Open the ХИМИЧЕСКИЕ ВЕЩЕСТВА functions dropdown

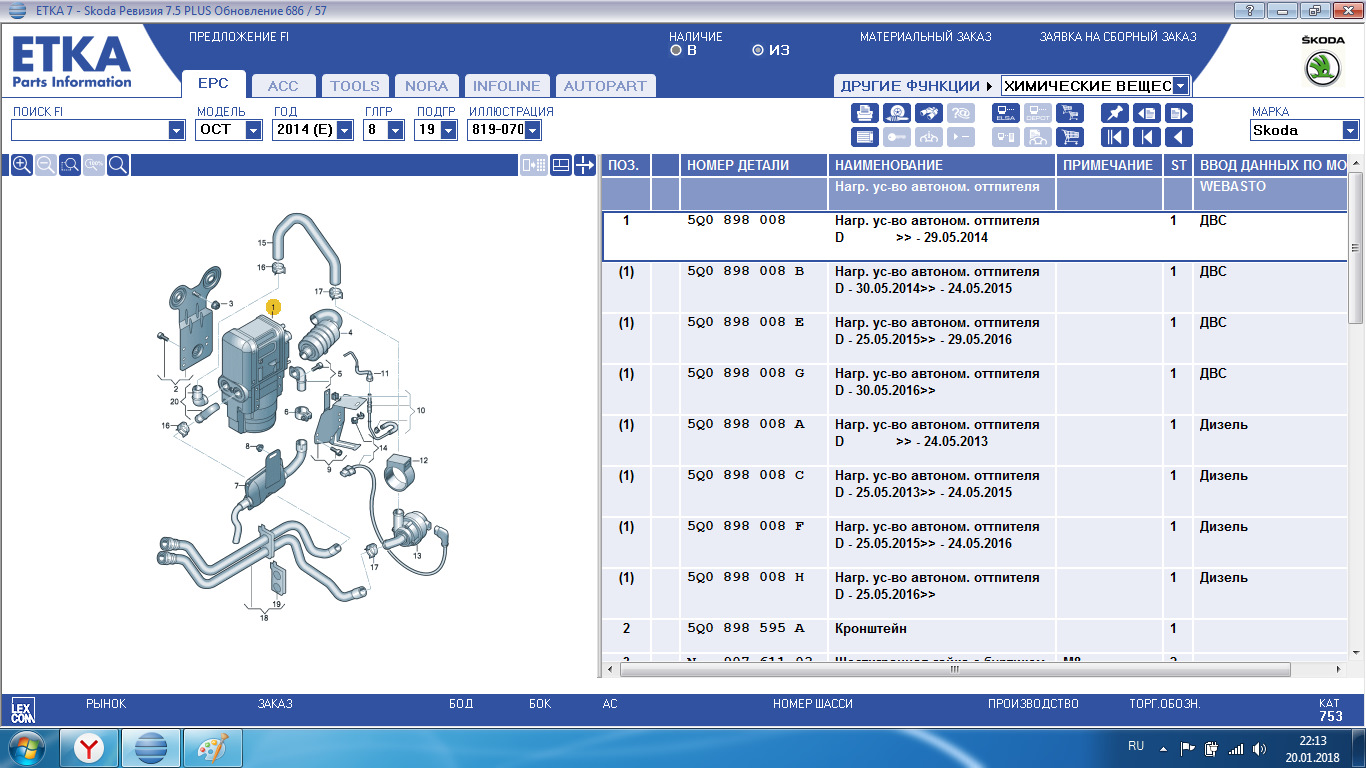1181,86
